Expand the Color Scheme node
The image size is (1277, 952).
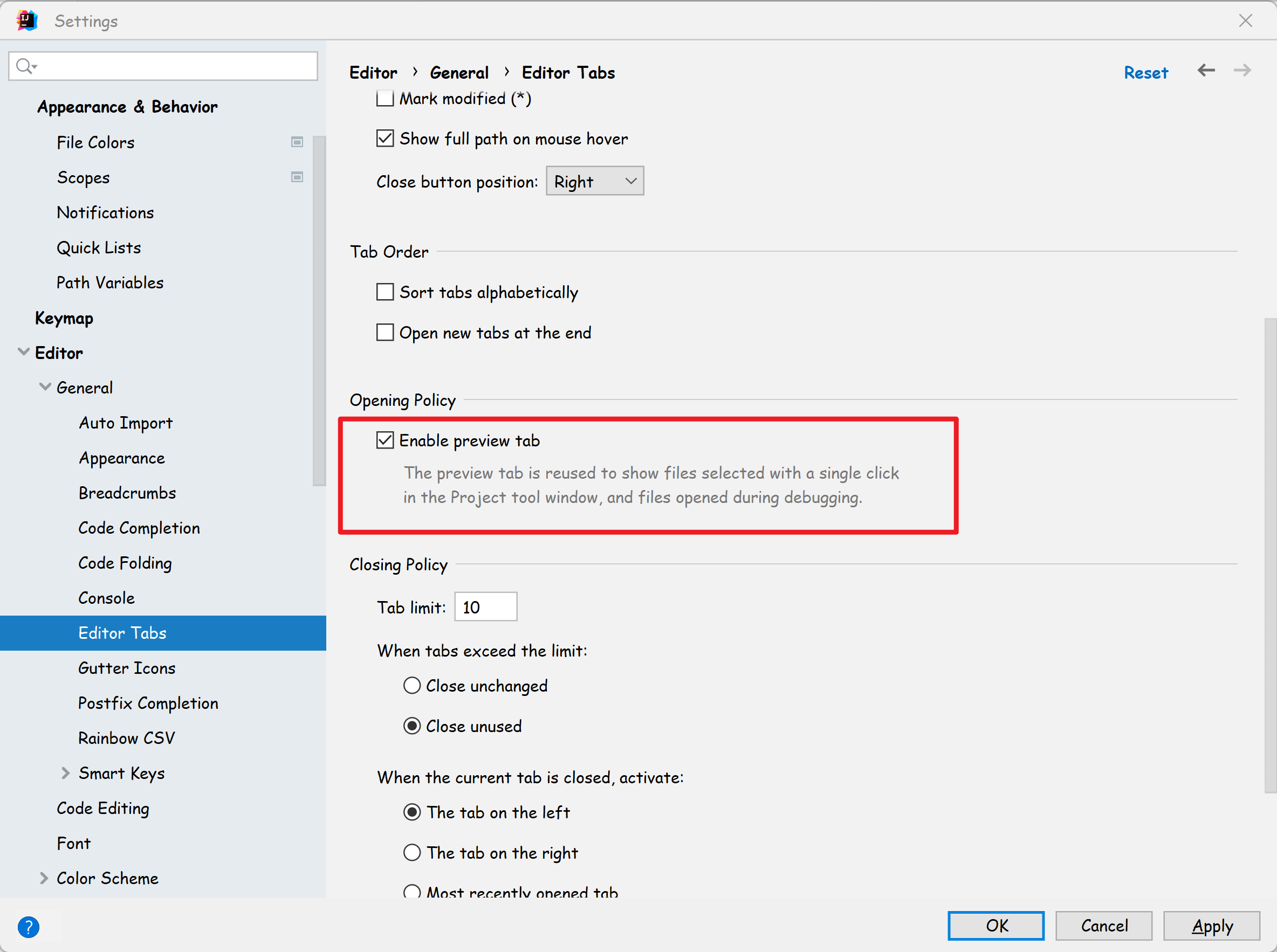pyautogui.click(x=44, y=878)
